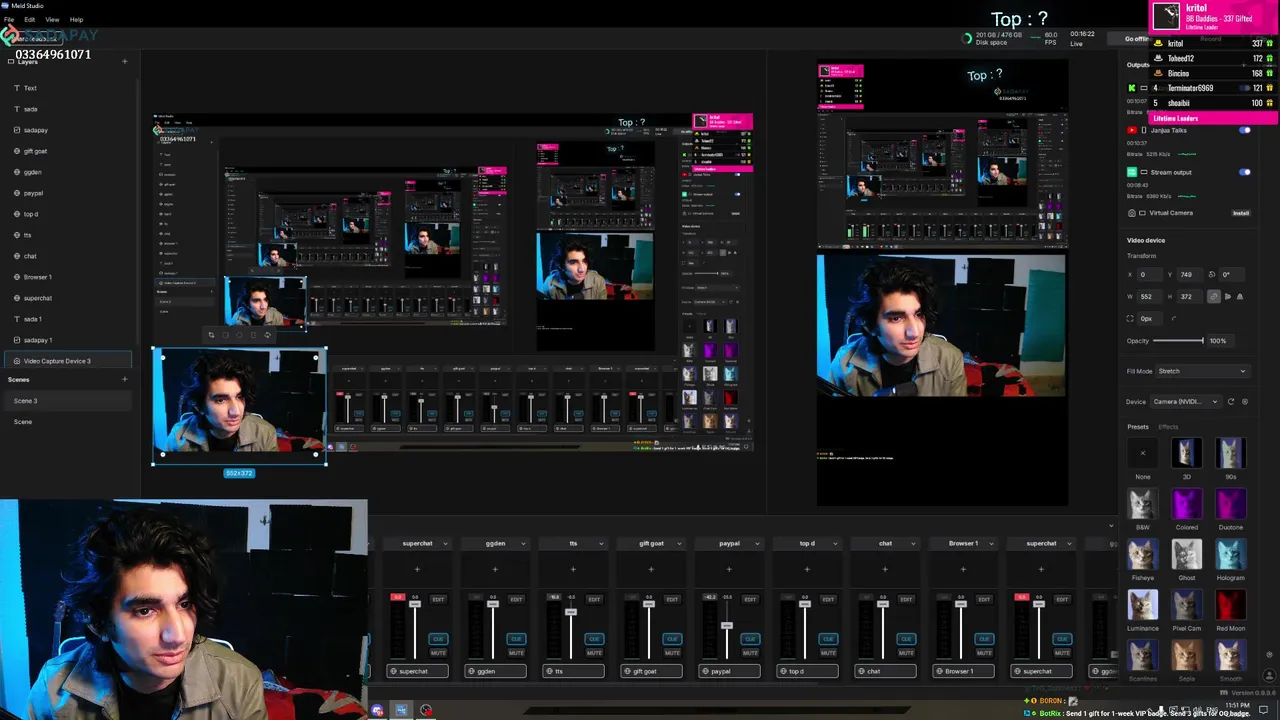The width and height of the screenshot is (1280, 720).
Task: Enable CUE on the Browser 1 channel
Action: pos(984,639)
